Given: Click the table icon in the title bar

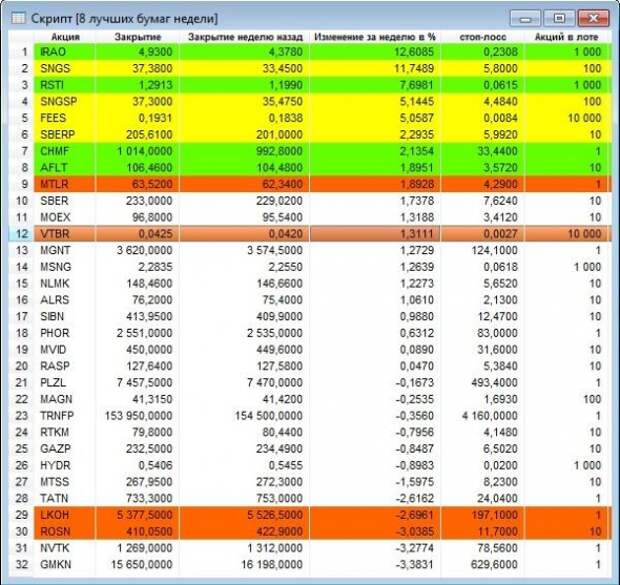Looking at the screenshot, I should click(18, 18).
